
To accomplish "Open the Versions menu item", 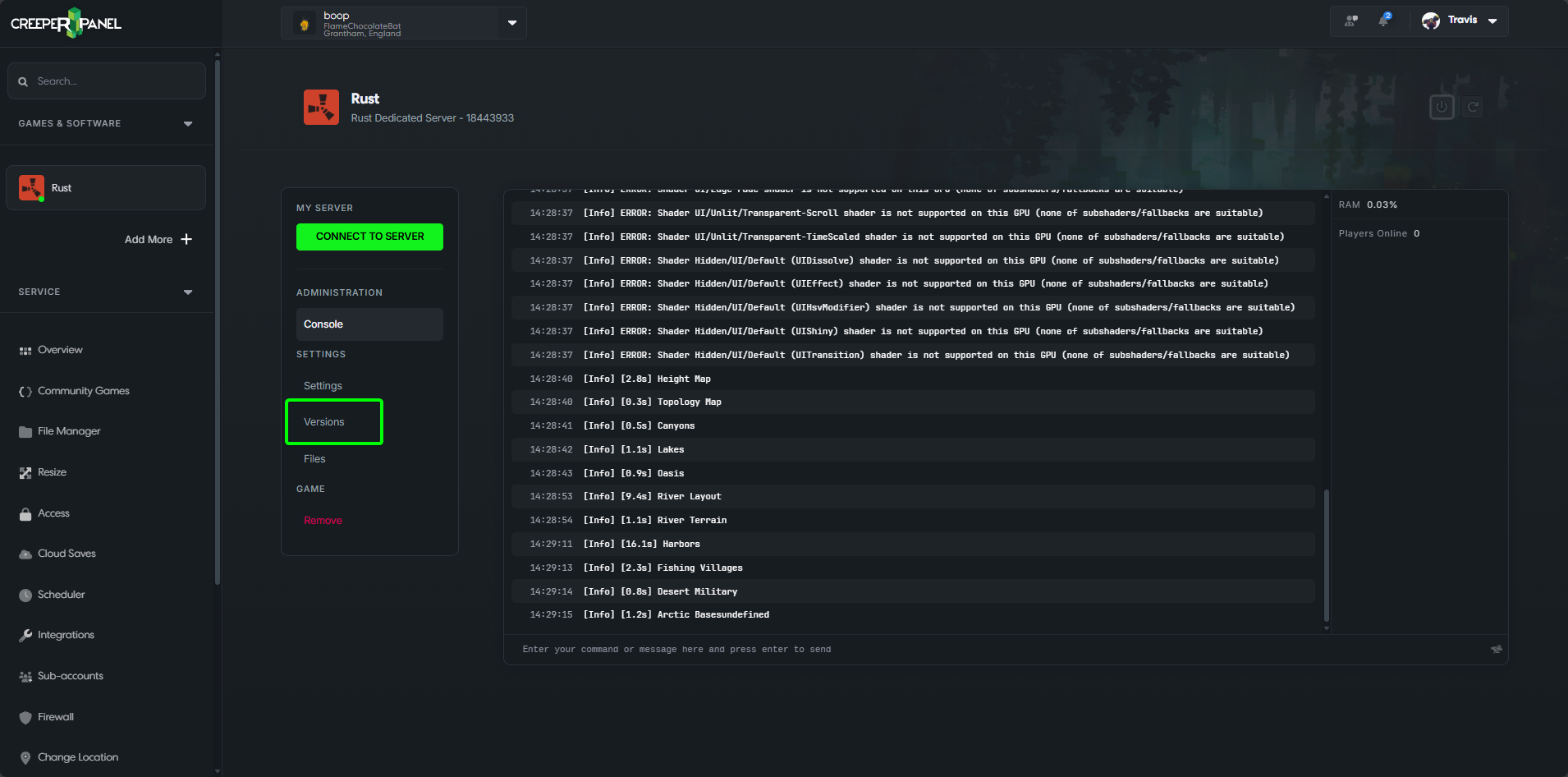I will pos(324,422).
